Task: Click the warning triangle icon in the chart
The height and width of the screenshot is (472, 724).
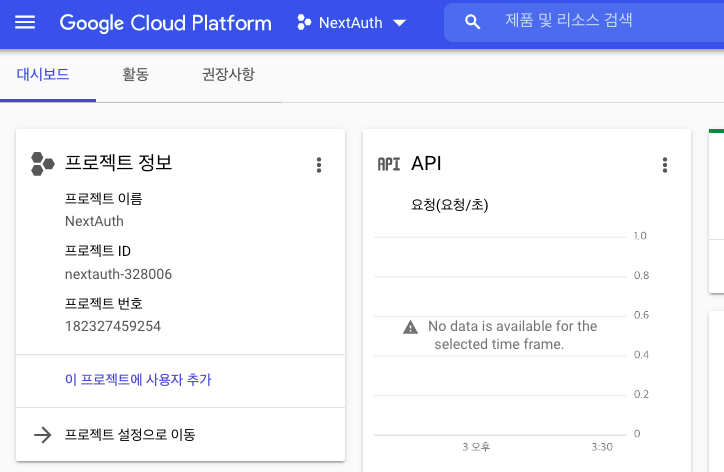Action: 410,327
